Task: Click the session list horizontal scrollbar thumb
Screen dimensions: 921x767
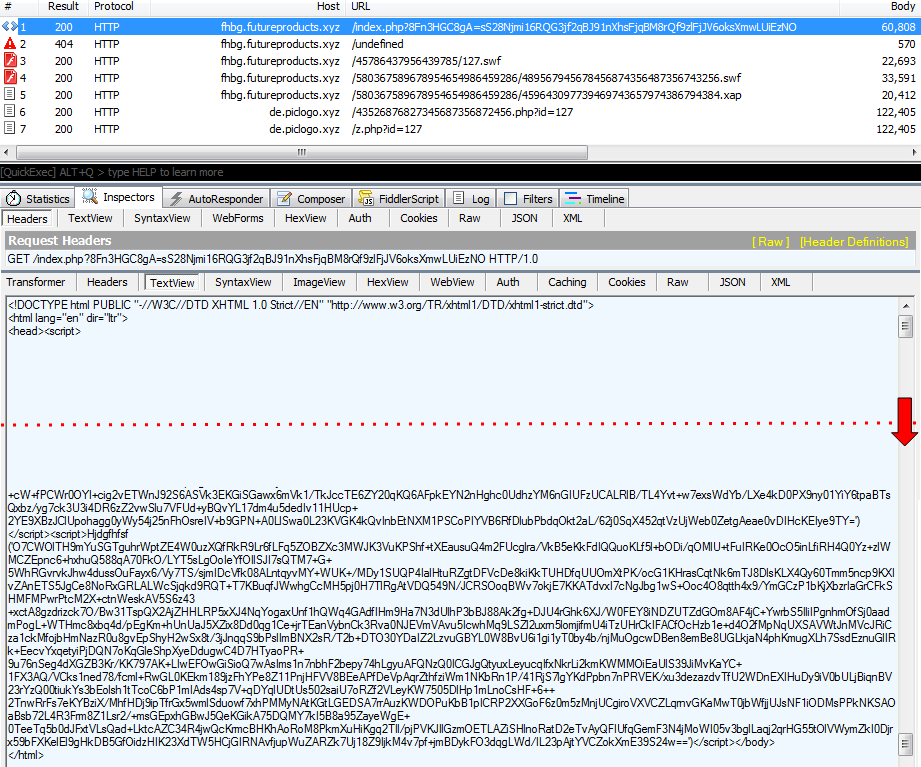Action: coord(302,152)
